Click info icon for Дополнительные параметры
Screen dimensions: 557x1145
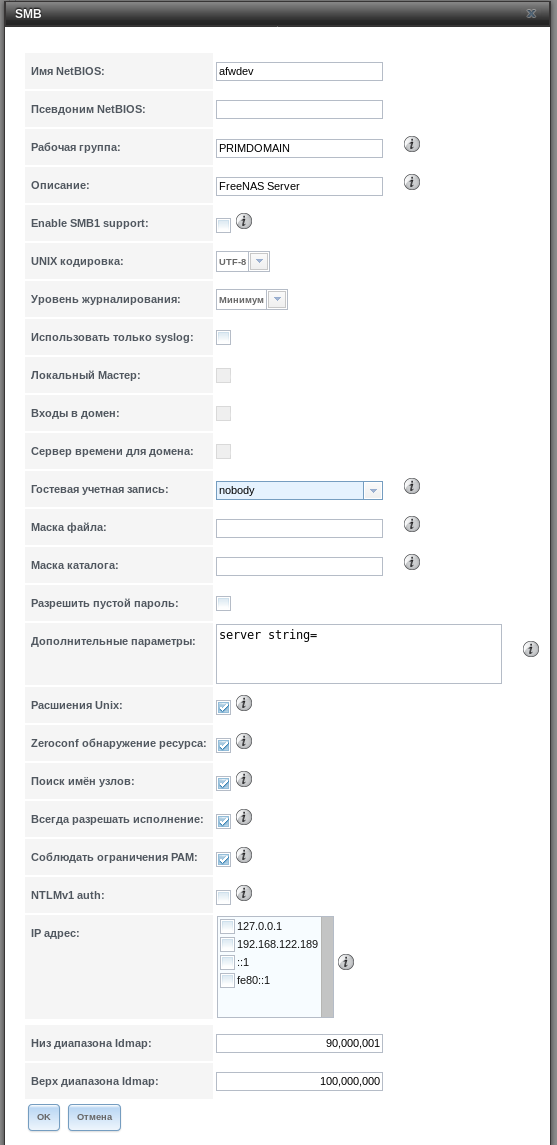click(x=531, y=648)
